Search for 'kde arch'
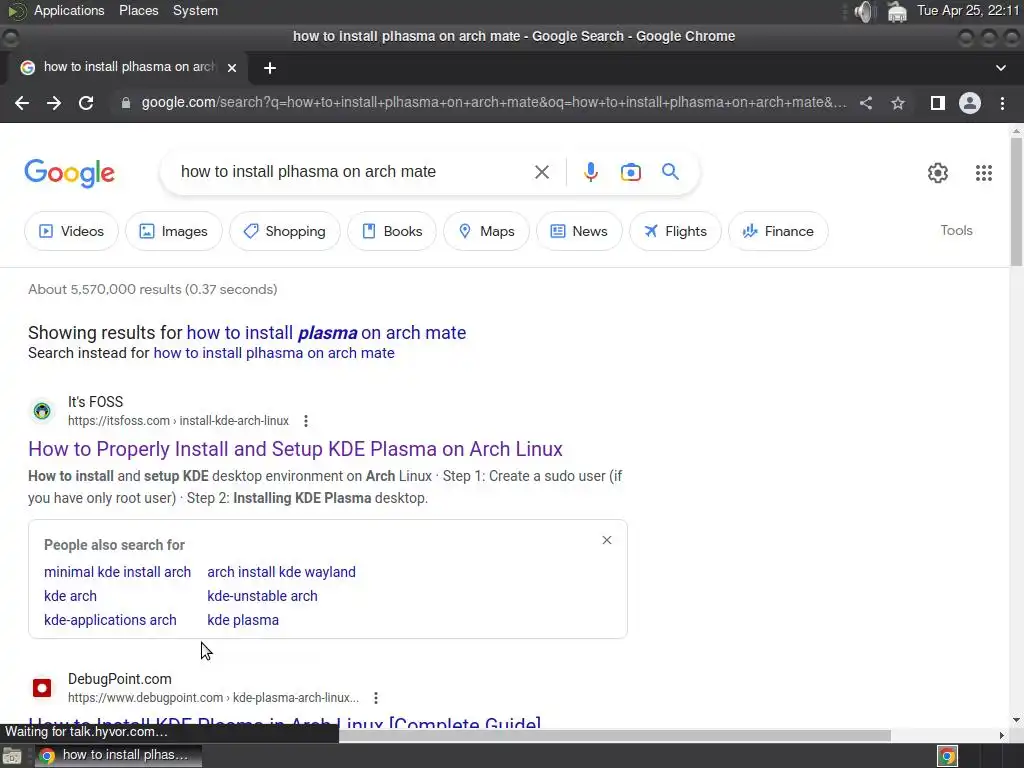Viewport: 1024px width, 768px height. coord(71,596)
